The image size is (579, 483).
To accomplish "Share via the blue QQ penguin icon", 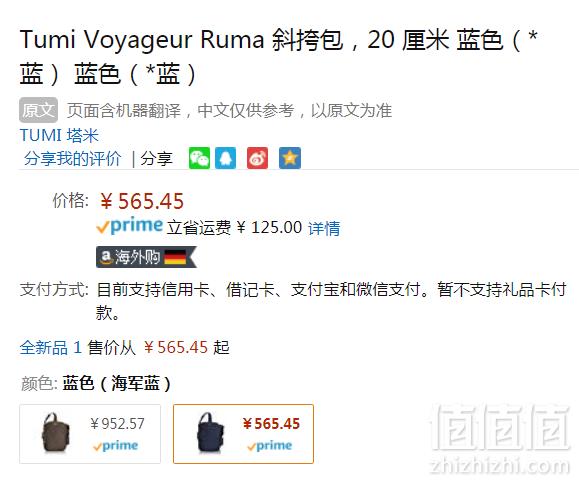I will point(225,158).
